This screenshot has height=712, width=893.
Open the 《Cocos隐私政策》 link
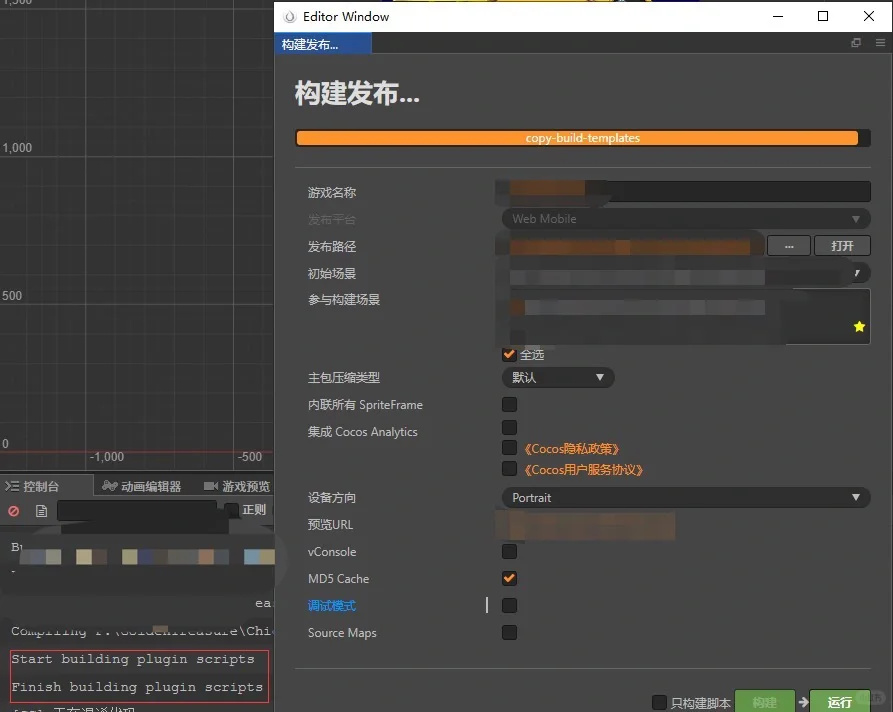571,449
